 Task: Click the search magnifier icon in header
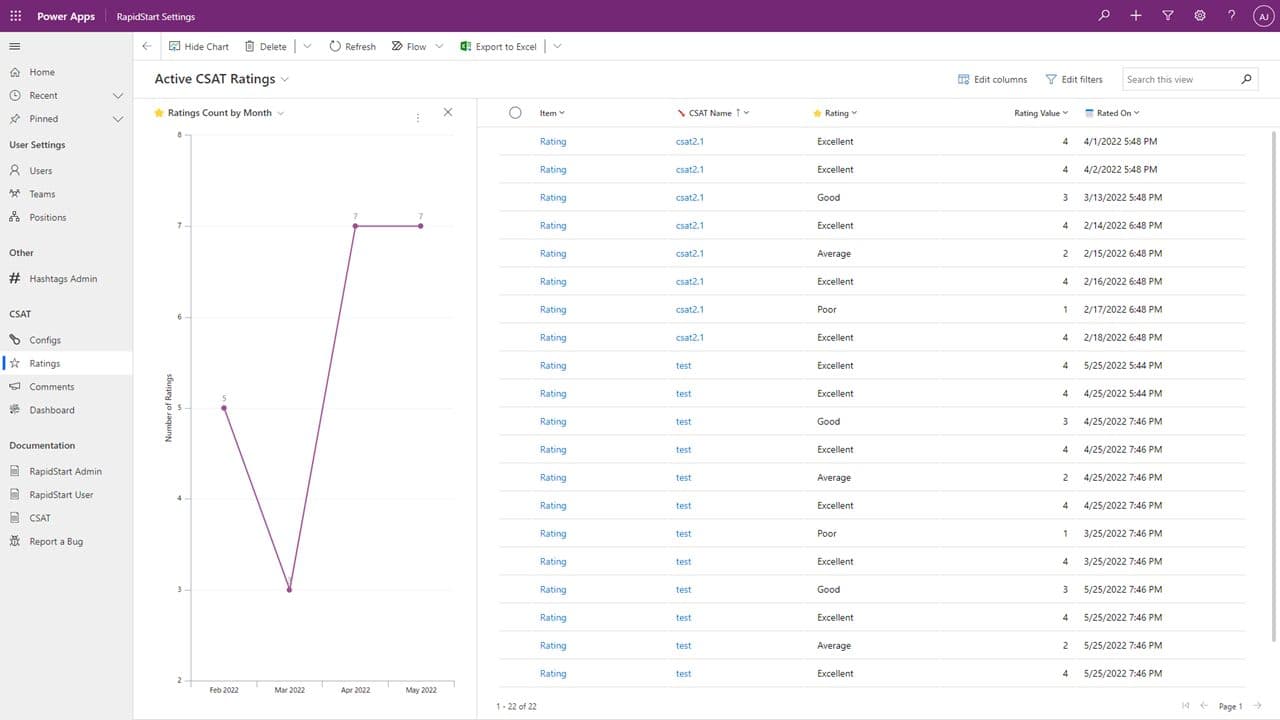click(1104, 16)
